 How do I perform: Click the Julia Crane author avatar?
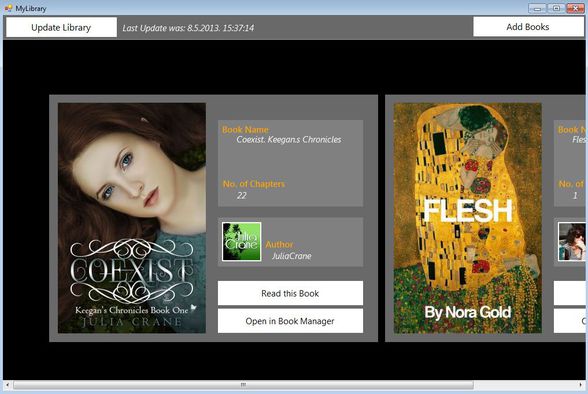pos(242,242)
